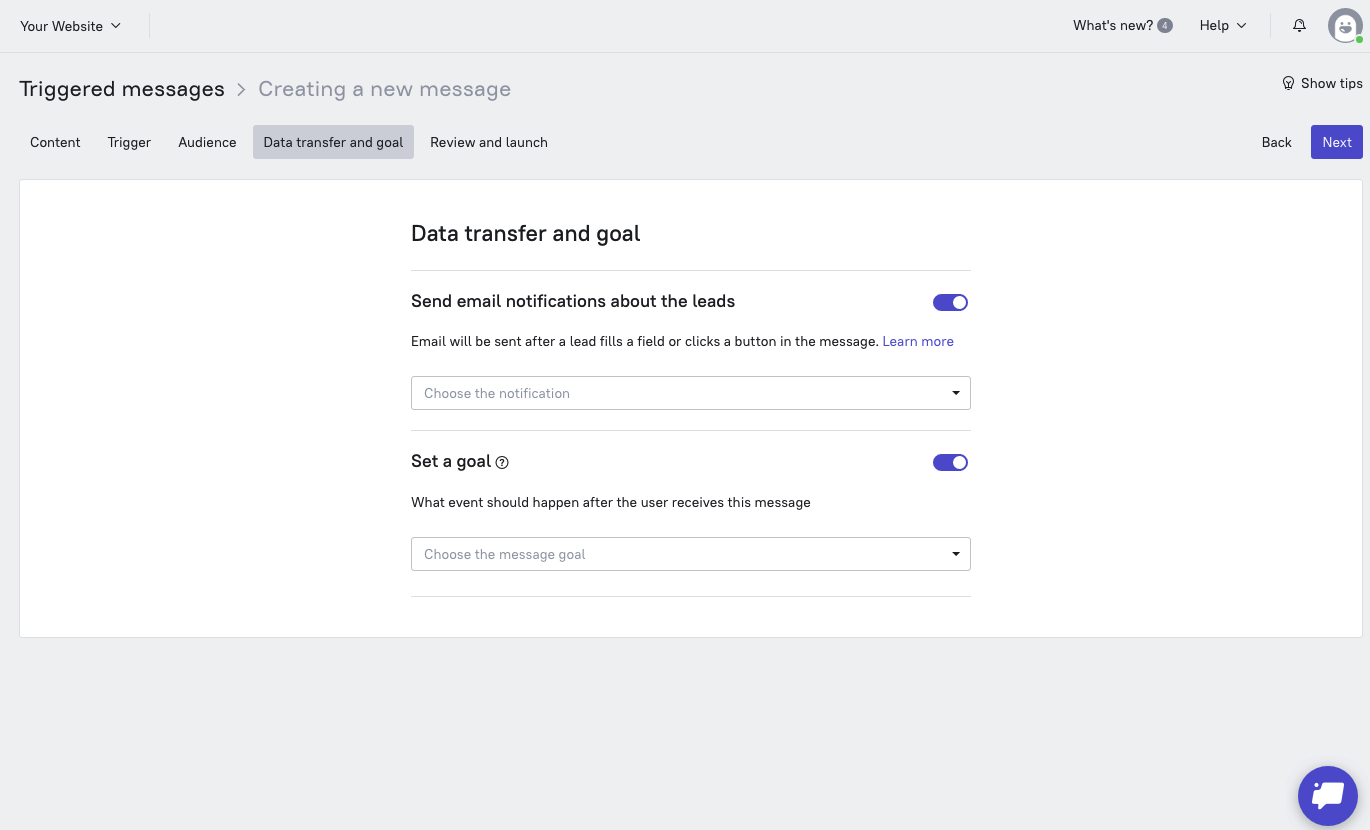Go to the Audience tab
1370x830 pixels.
(x=207, y=142)
